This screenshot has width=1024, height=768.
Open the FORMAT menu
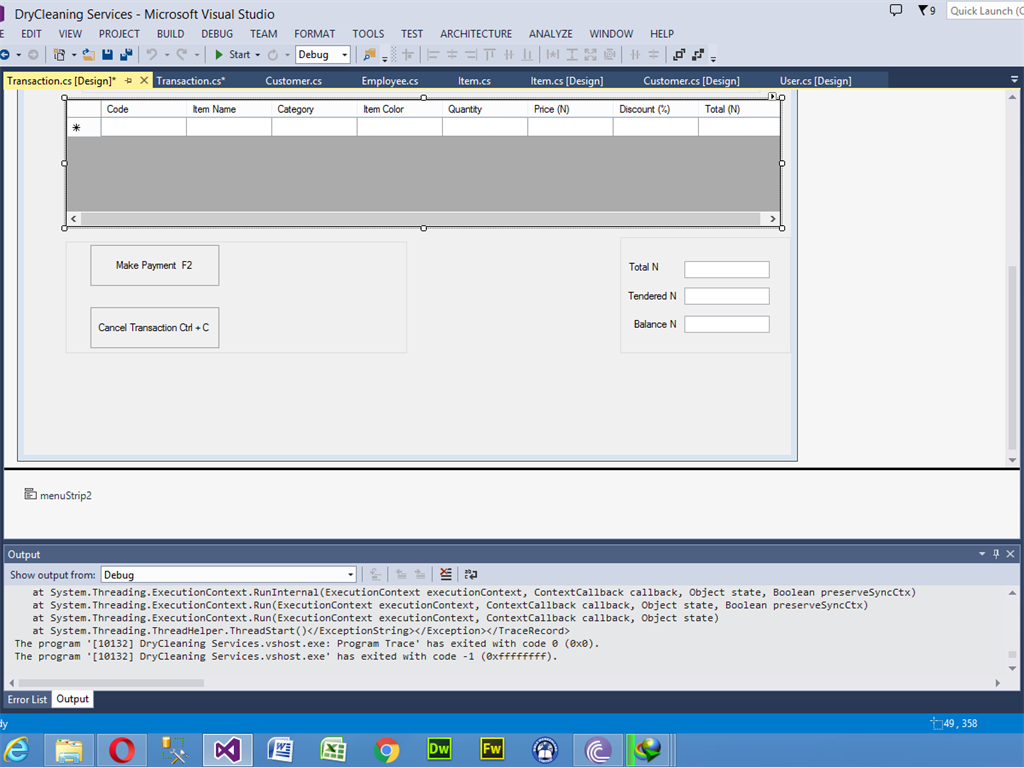click(314, 34)
